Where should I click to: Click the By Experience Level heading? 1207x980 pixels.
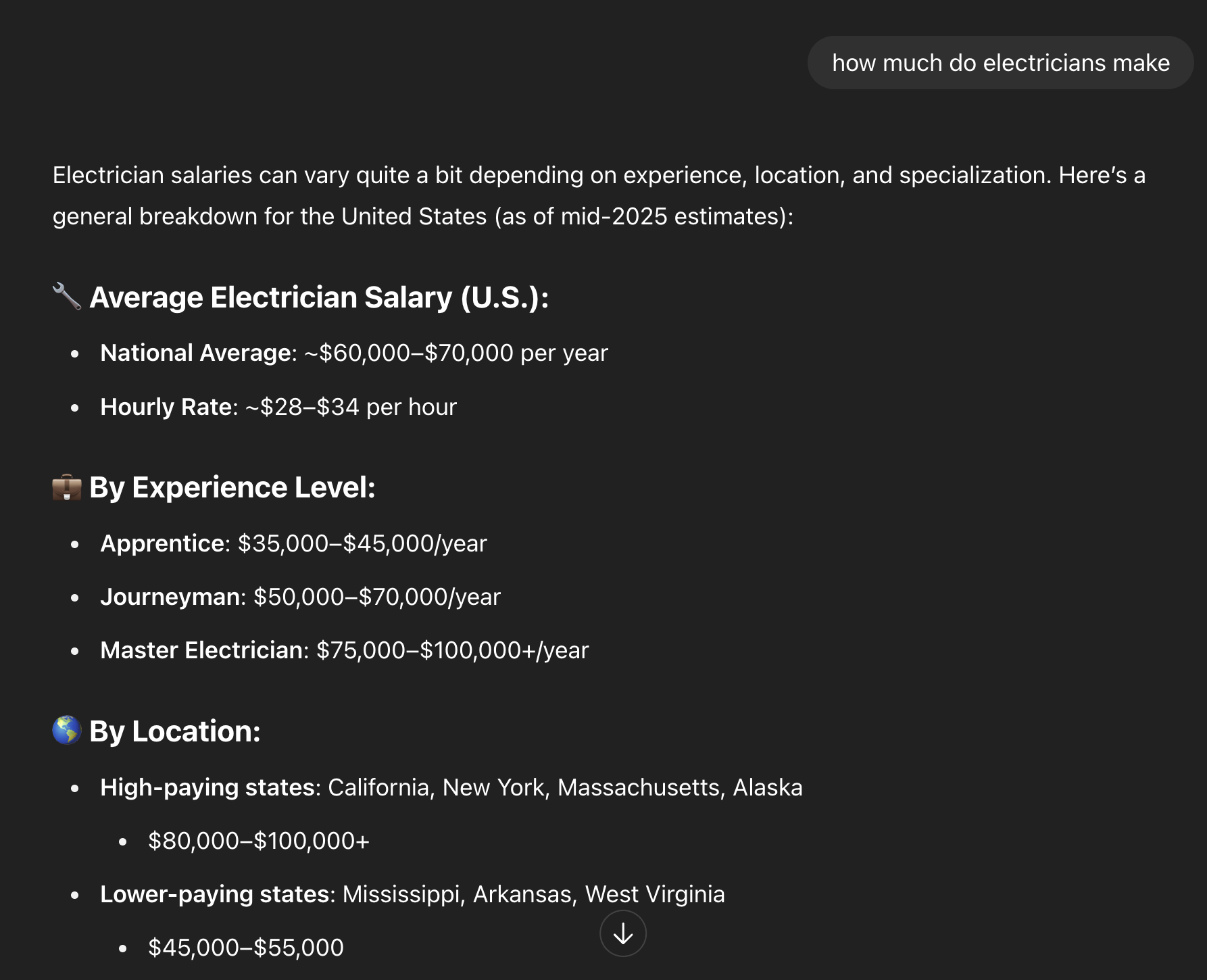(x=232, y=487)
